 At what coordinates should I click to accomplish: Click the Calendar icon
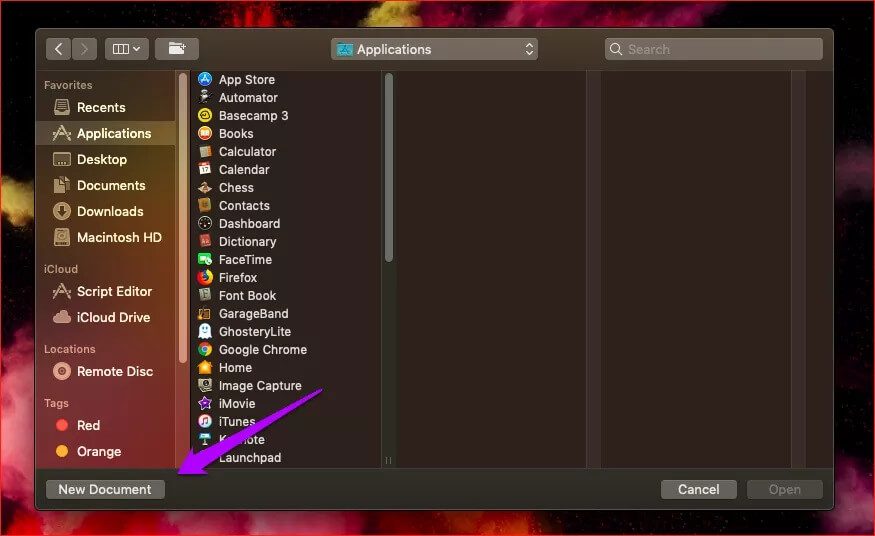(205, 169)
